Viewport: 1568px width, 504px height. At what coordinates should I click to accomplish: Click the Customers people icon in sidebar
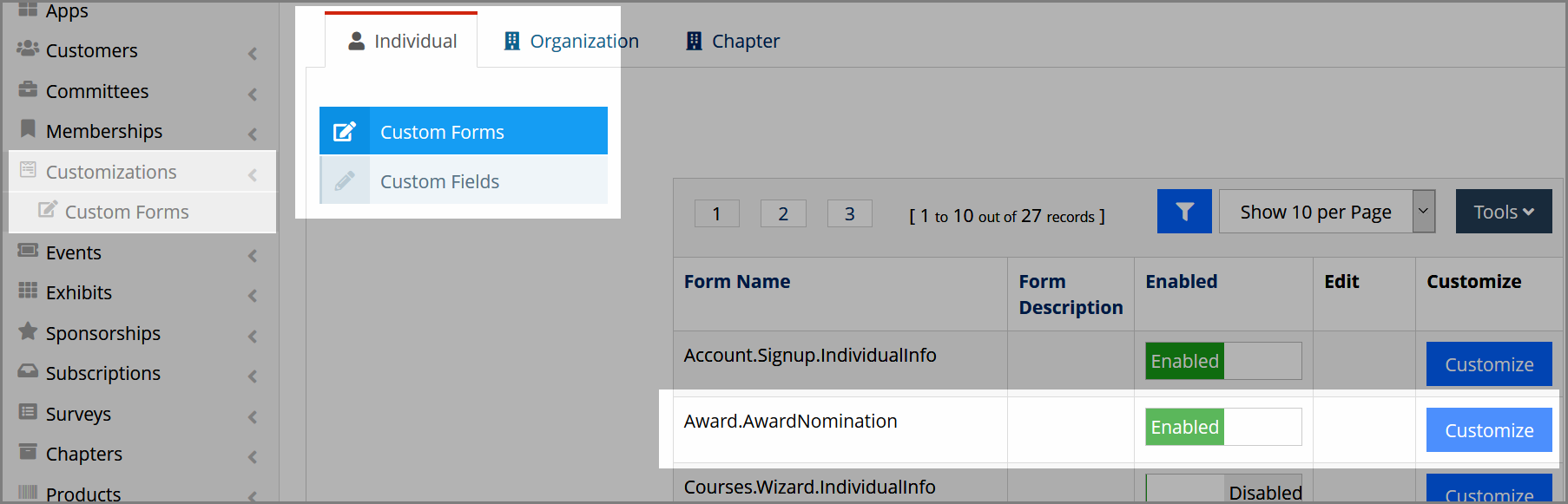28,49
